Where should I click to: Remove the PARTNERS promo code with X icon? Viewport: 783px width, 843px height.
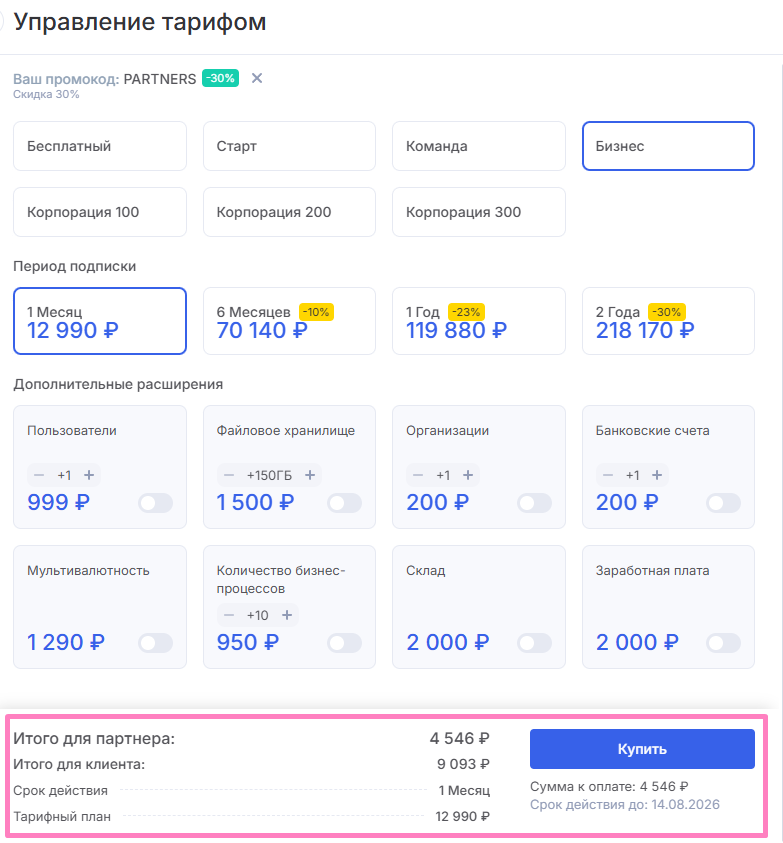[257, 78]
